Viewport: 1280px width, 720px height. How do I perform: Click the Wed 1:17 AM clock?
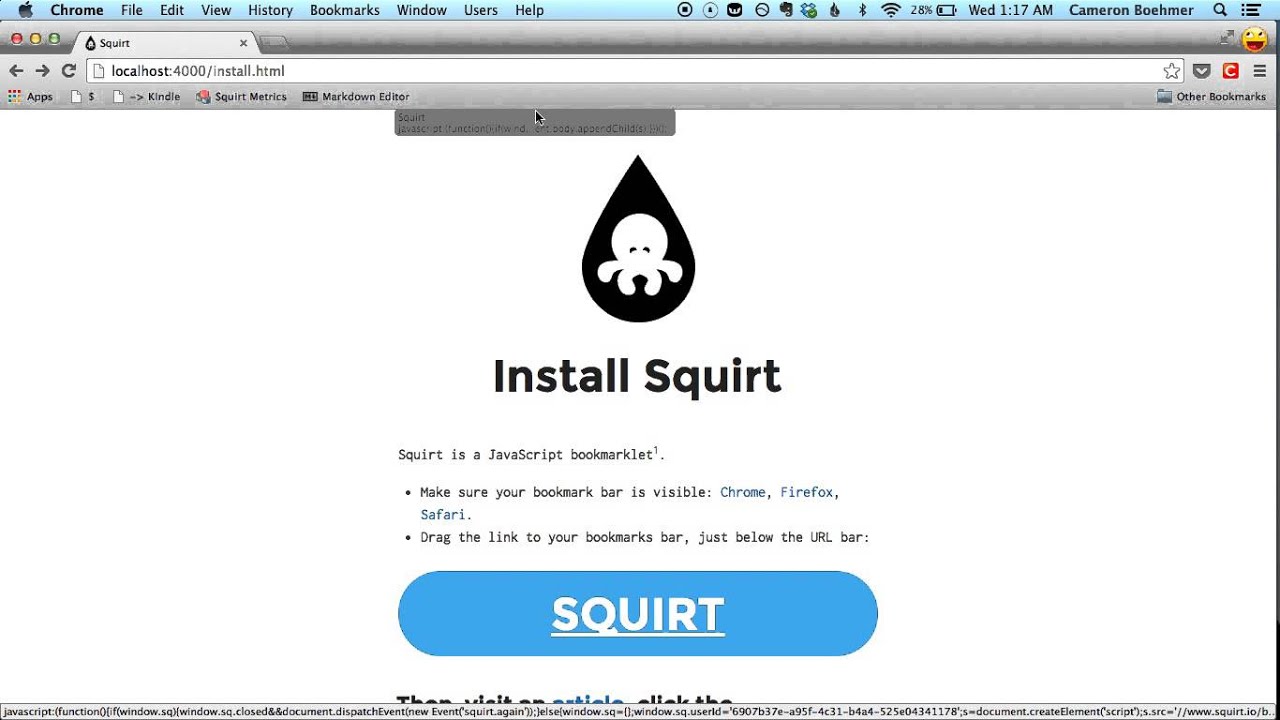tap(1010, 10)
